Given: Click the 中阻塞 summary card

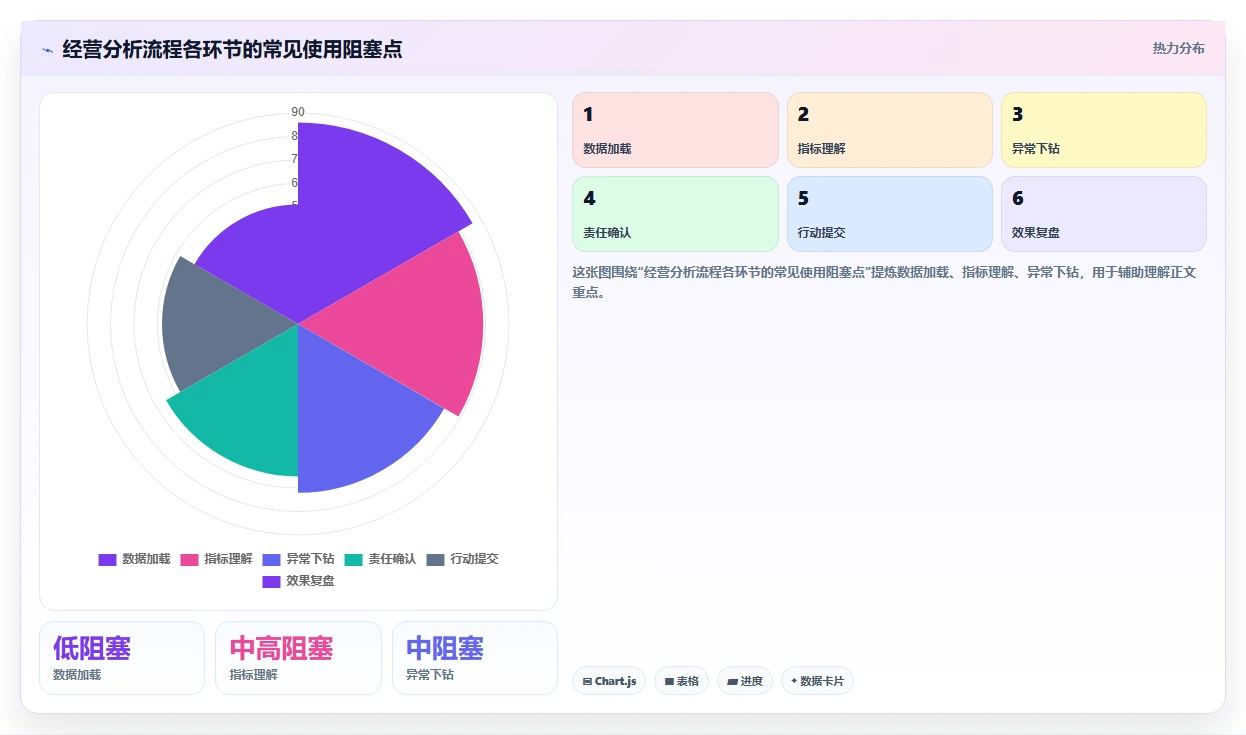Looking at the screenshot, I should pyautogui.click(x=475, y=658).
